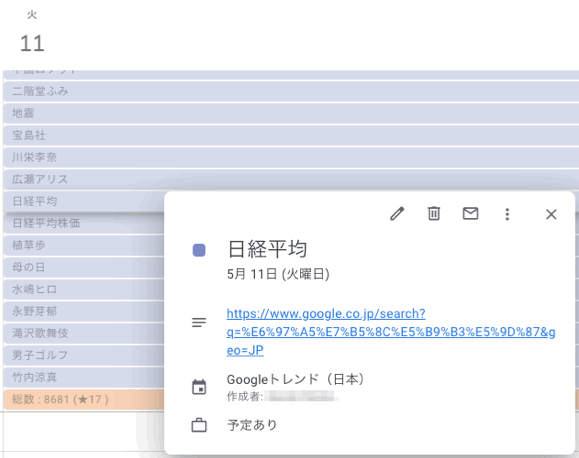Select the 水嶋ヒロ event
579x458 pixels.
click(x=84, y=289)
